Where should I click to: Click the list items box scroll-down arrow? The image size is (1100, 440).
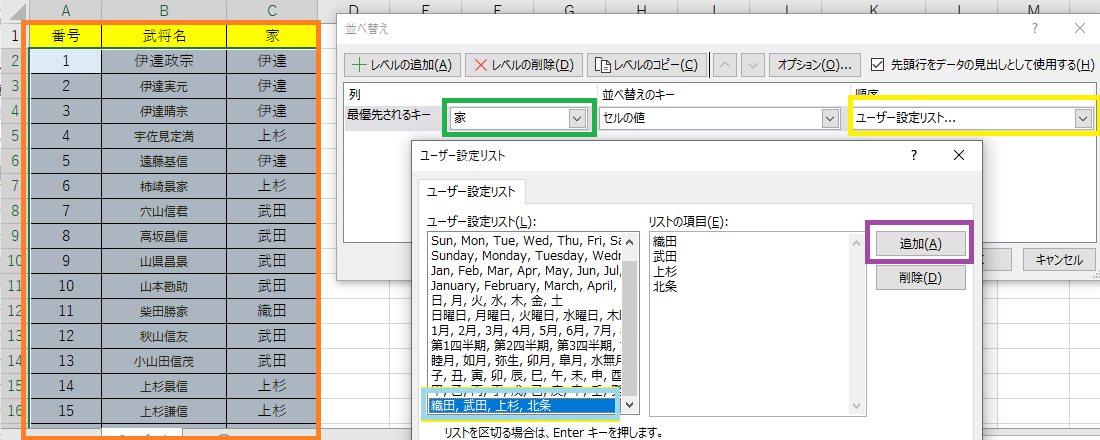pos(855,405)
